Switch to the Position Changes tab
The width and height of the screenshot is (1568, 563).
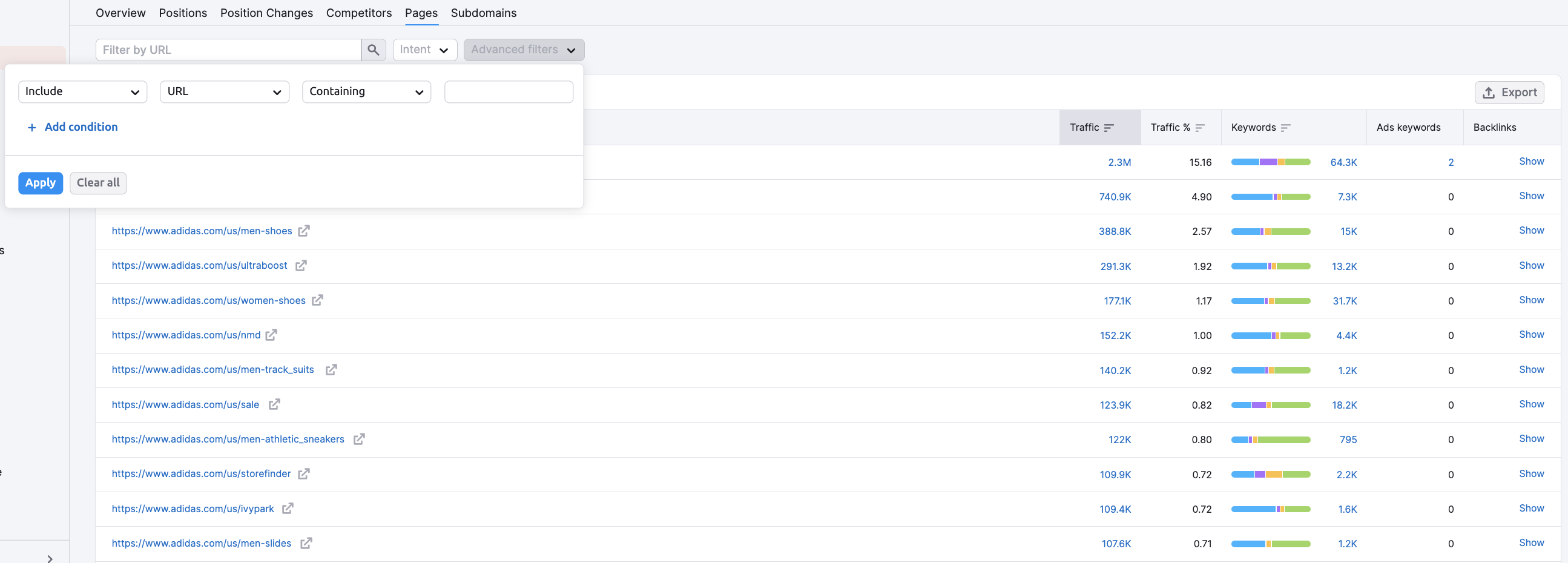(x=266, y=13)
